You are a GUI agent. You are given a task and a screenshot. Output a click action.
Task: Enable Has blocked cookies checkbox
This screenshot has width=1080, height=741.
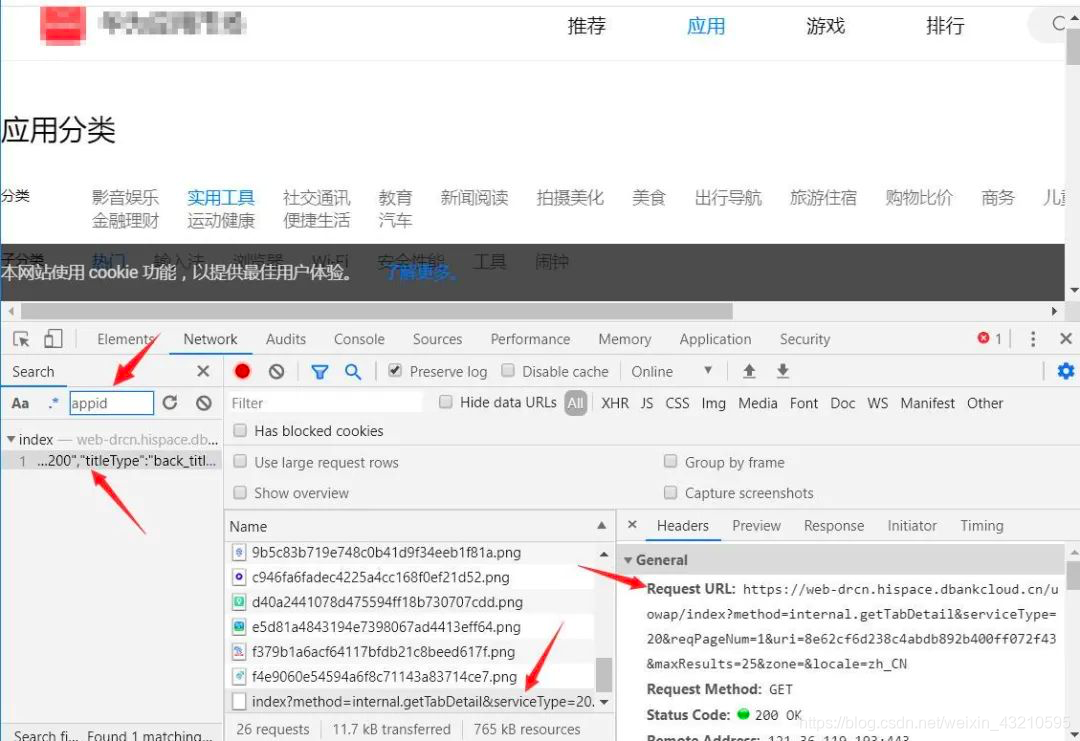(240, 430)
